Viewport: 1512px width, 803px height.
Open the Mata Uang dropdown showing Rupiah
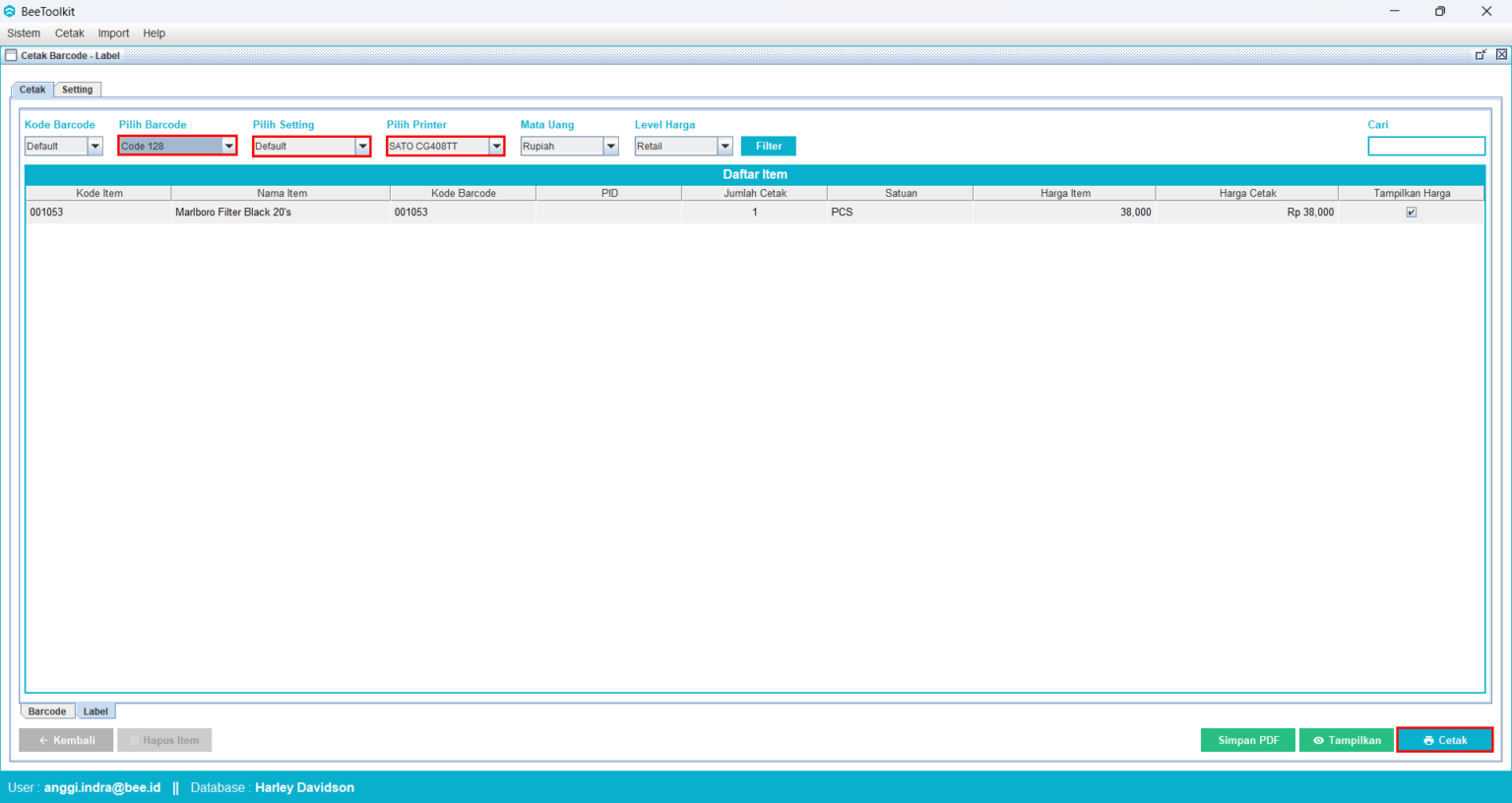pos(610,146)
